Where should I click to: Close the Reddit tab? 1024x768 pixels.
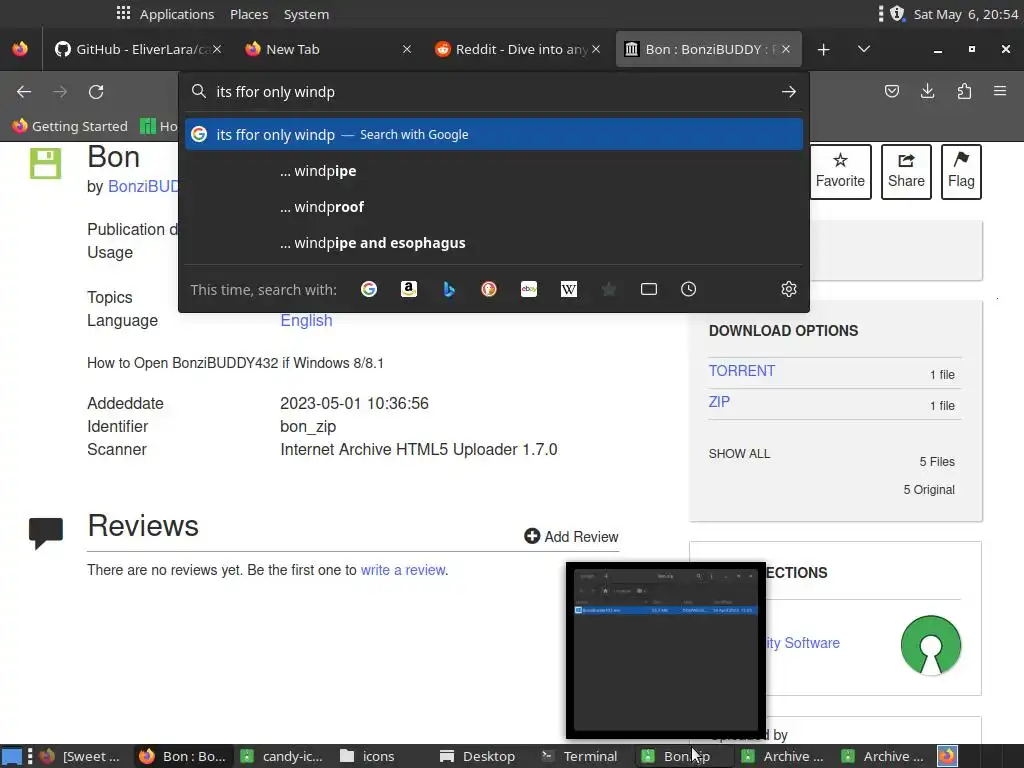(x=596, y=50)
